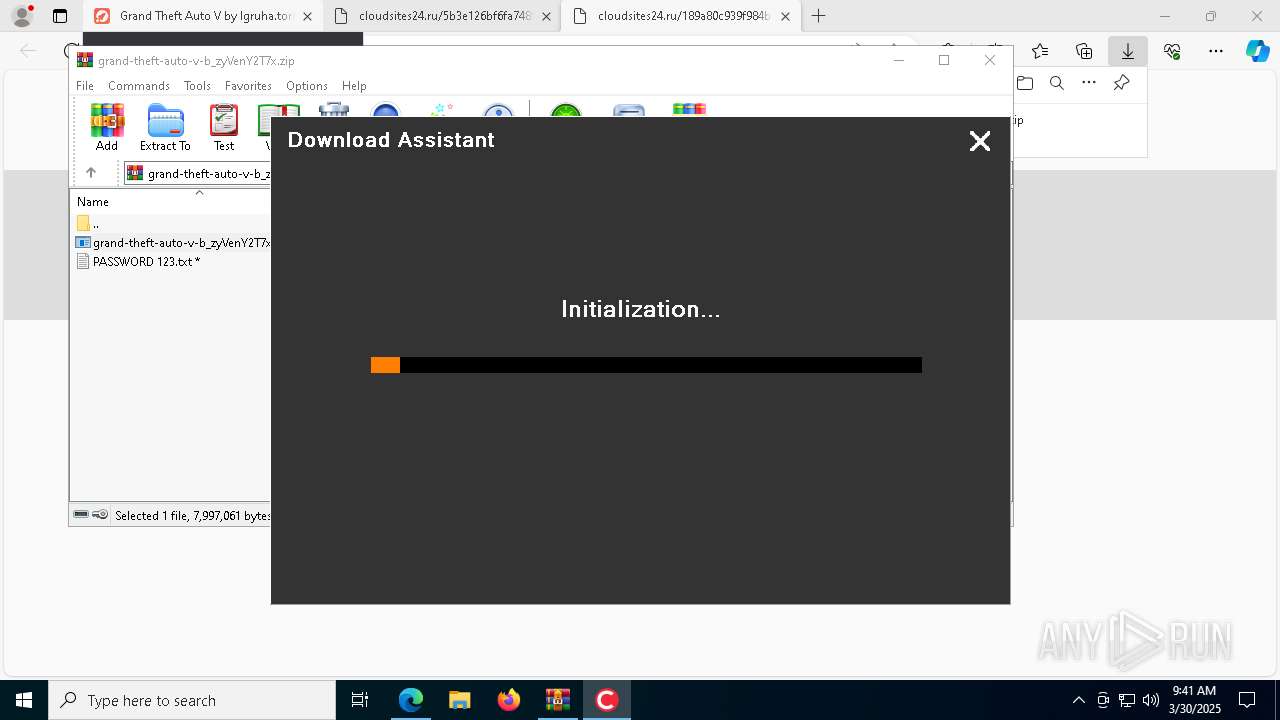The width and height of the screenshot is (1280, 720).
Task: Open the Commands menu in WinRAR
Action: coord(139,86)
